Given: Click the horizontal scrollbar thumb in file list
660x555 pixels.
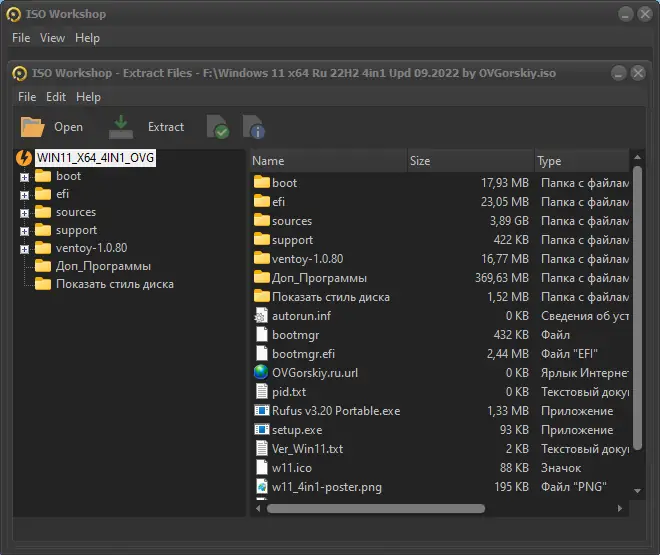Looking at the screenshot, I should (375, 508).
